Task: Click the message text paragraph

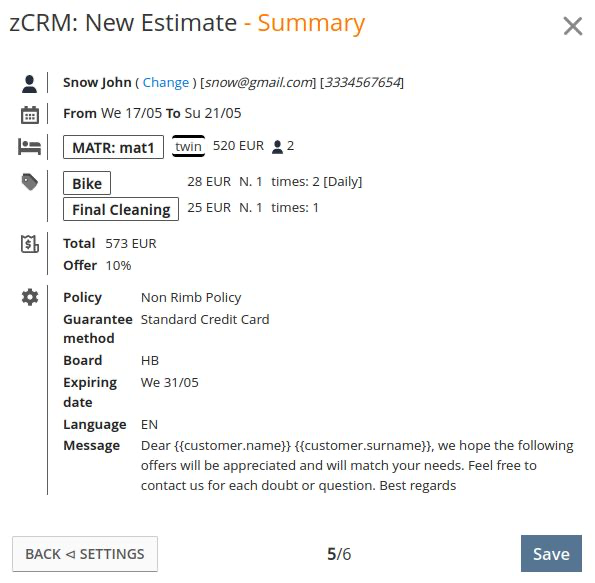Action: click(357, 465)
